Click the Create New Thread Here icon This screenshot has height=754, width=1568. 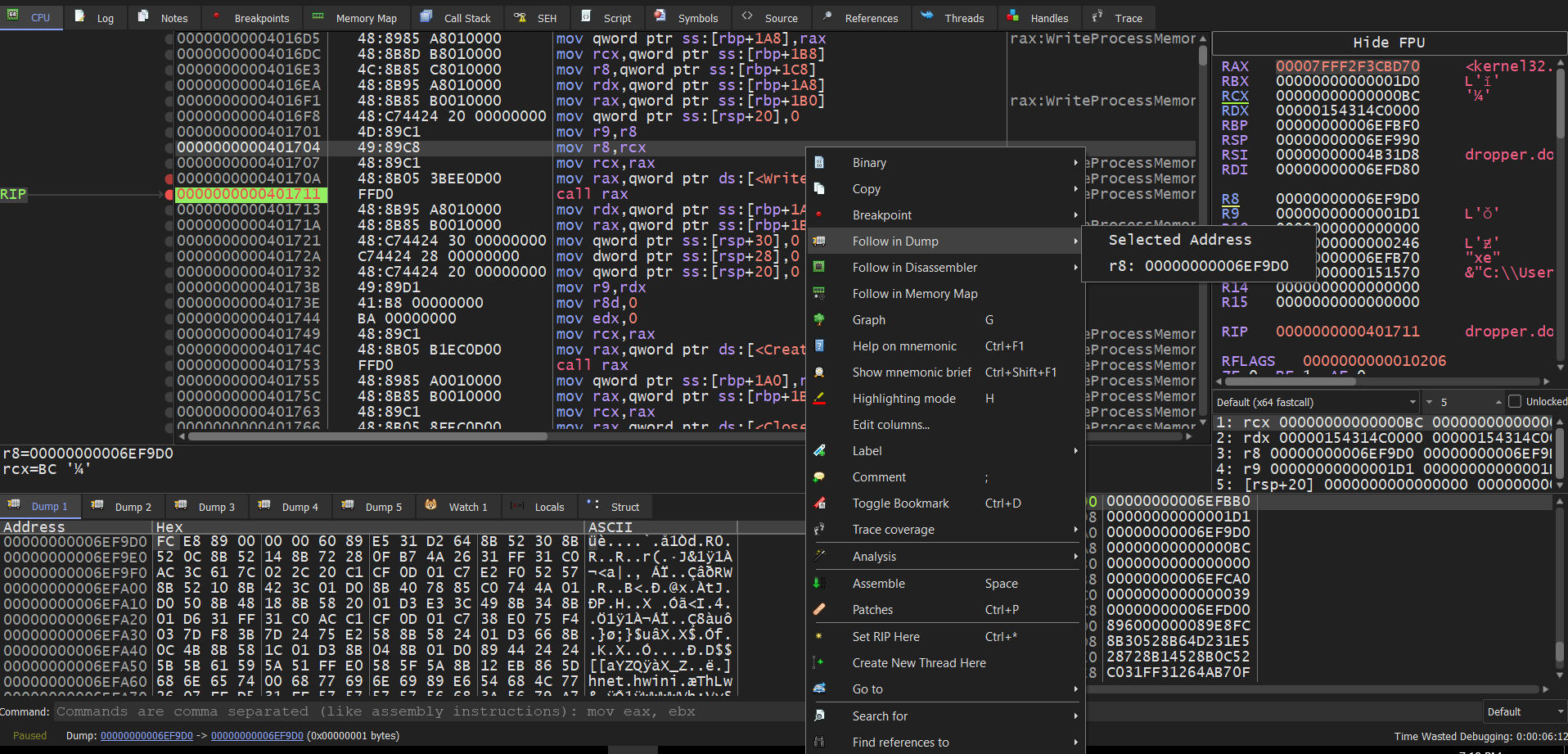pos(819,663)
